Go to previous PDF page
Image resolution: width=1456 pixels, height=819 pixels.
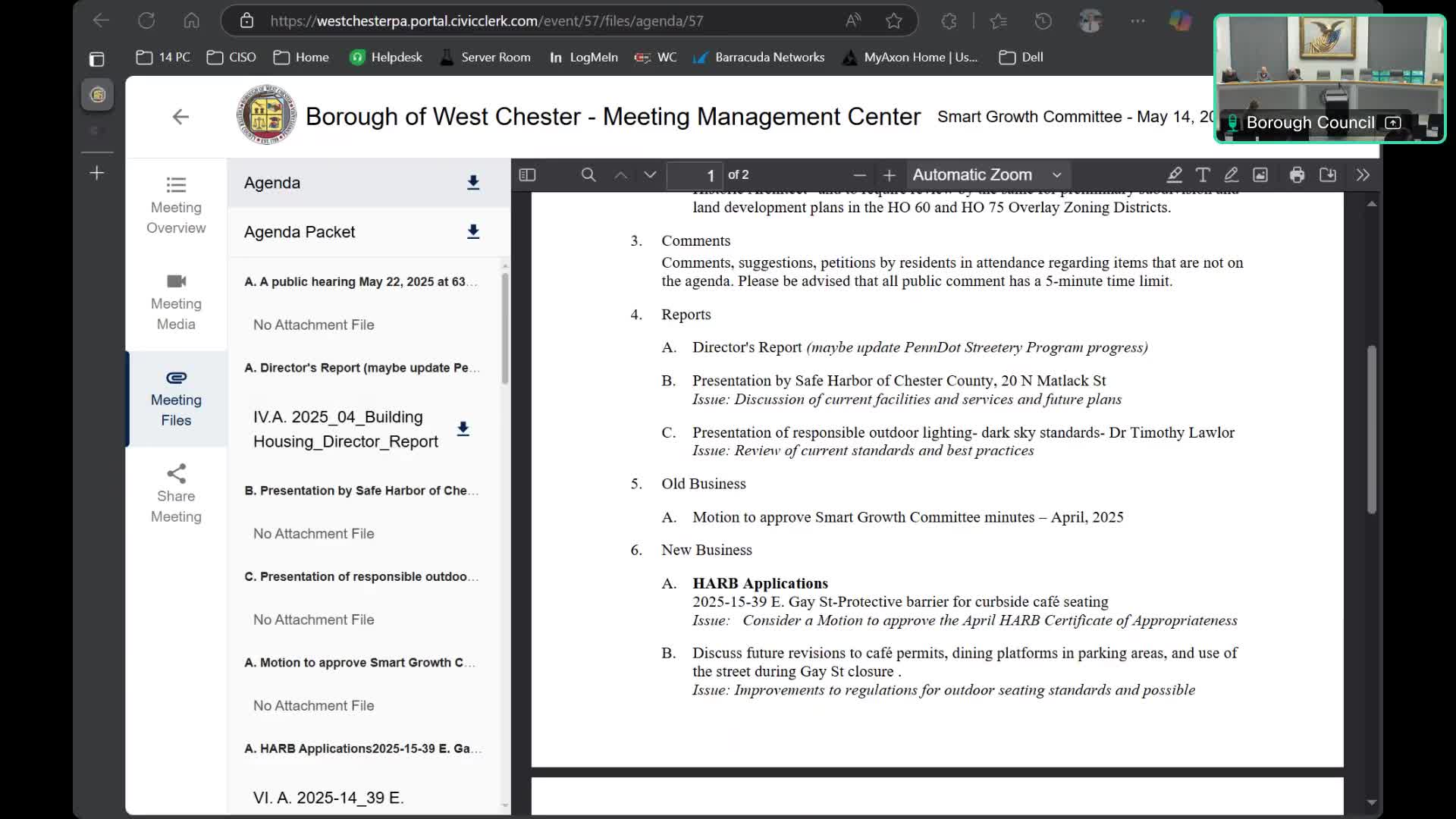pos(620,175)
